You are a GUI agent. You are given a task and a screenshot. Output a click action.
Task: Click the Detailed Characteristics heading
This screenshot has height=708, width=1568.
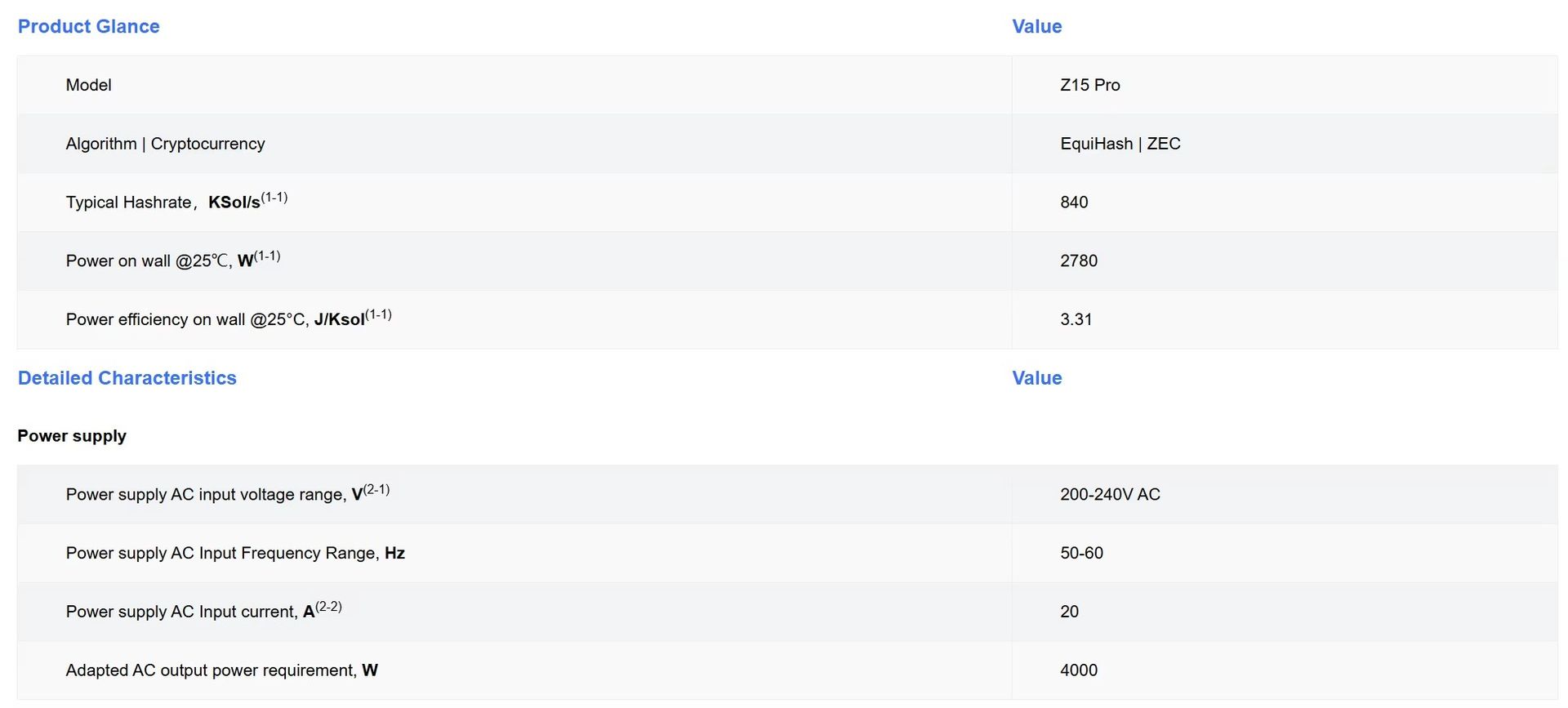pos(127,378)
